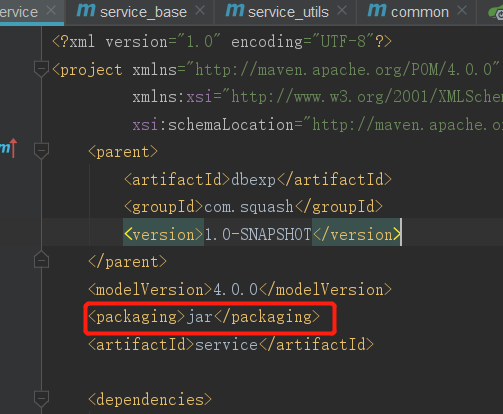This screenshot has height=414, width=503.
Task: Collapse the dependencies fold marker
Action: [x=41, y=398]
